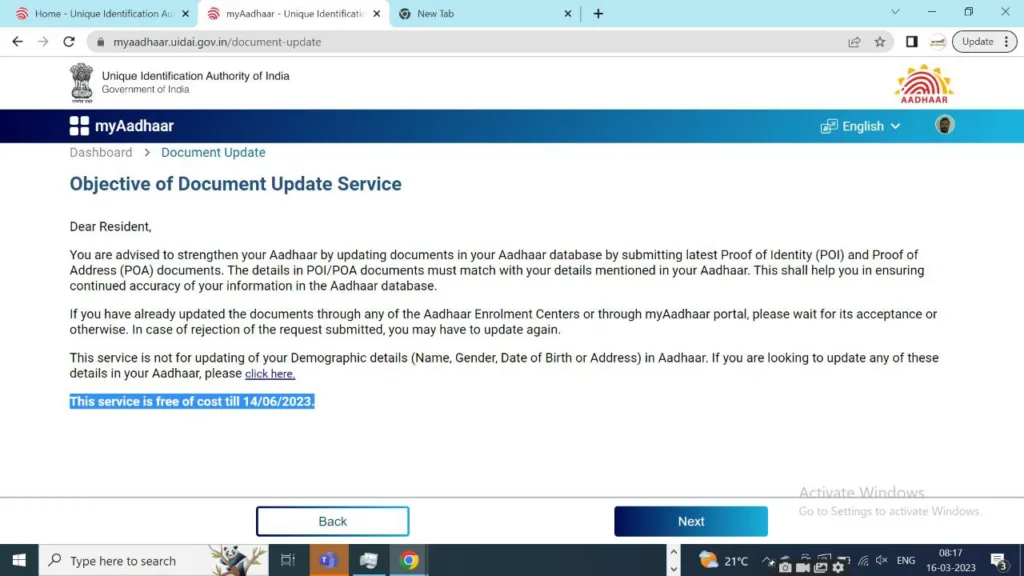This screenshot has width=1024, height=576.
Task: Follow the 'click here' link
Action: (270, 374)
